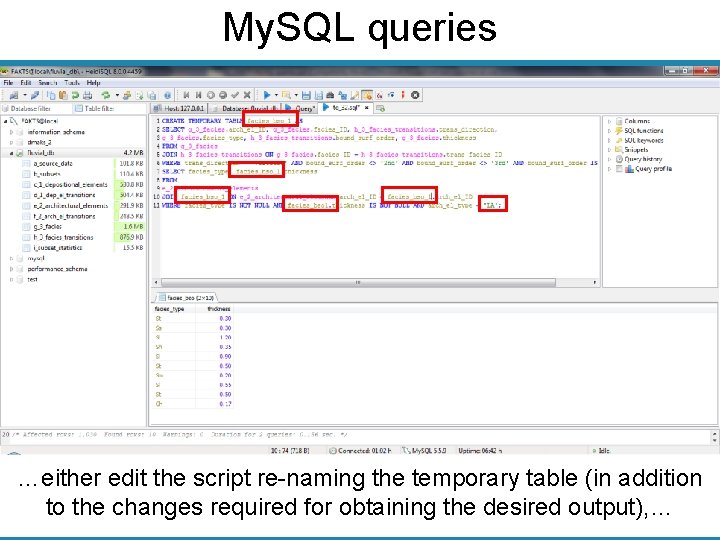The image size is (720, 540).
Task: Click the Paste clipboard icon in toolbar
Action: [x=63, y=95]
